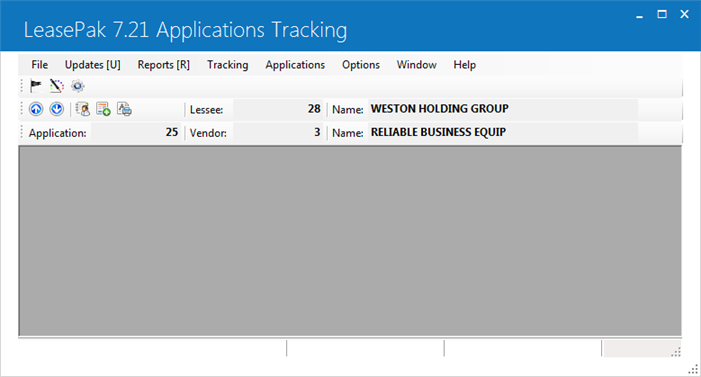This screenshot has width=701, height=377.
Task: Click the notebook with person icon
Action: pos(83,109)
